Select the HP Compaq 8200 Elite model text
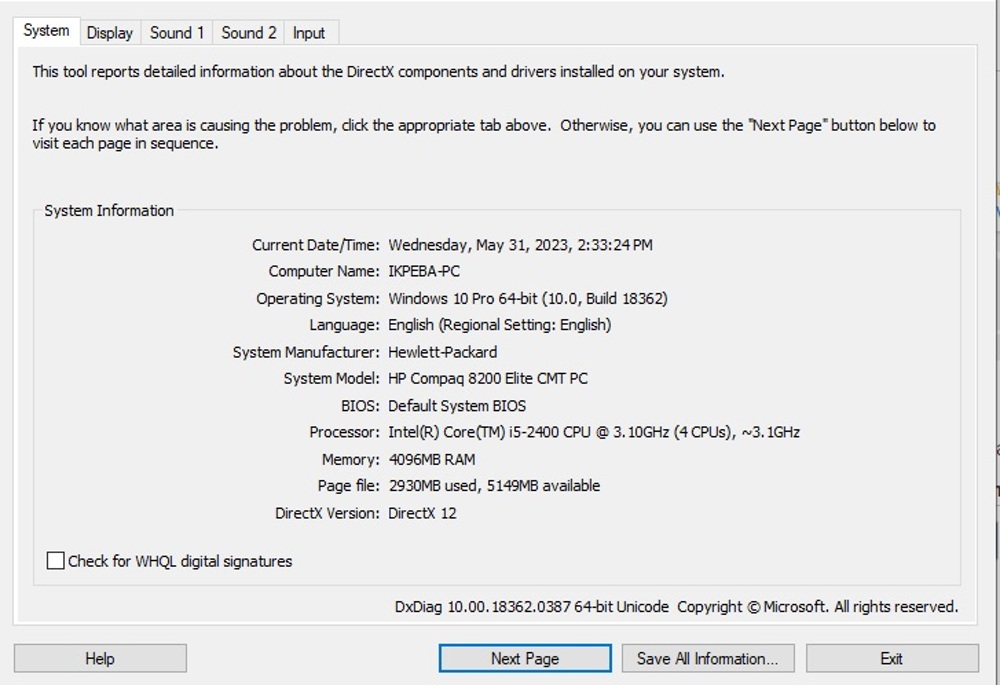 pyautogui.click(x=487, y=379)
